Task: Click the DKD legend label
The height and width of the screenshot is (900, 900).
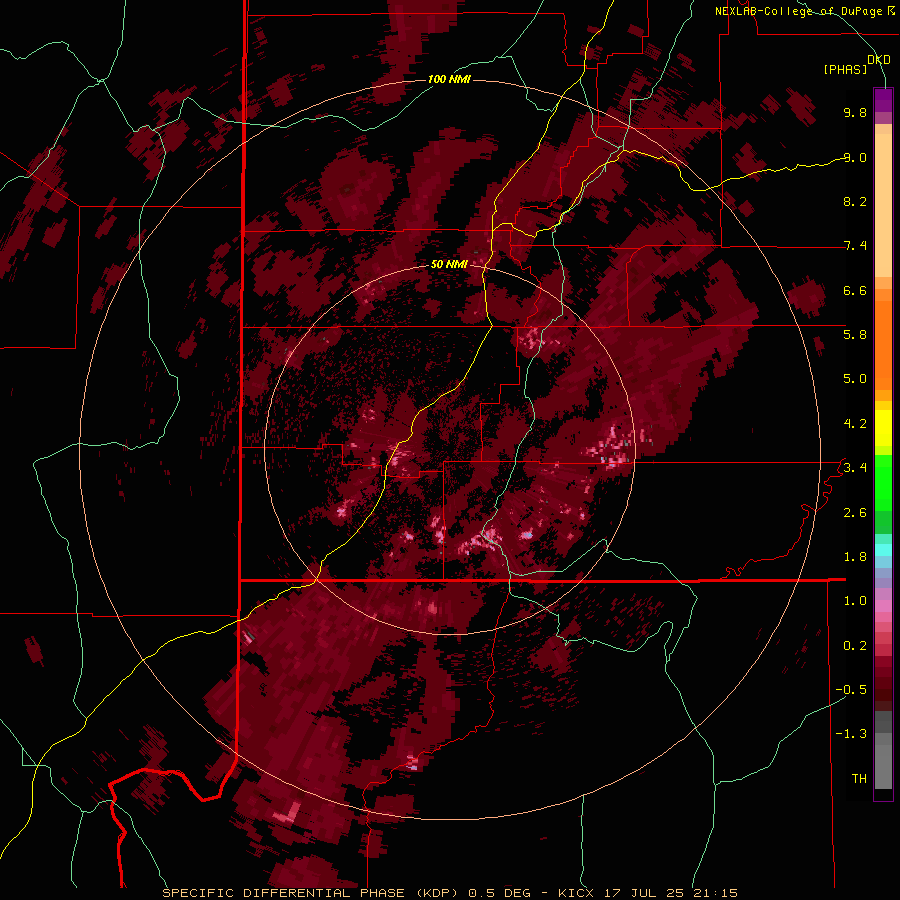Action: (879, 60)
